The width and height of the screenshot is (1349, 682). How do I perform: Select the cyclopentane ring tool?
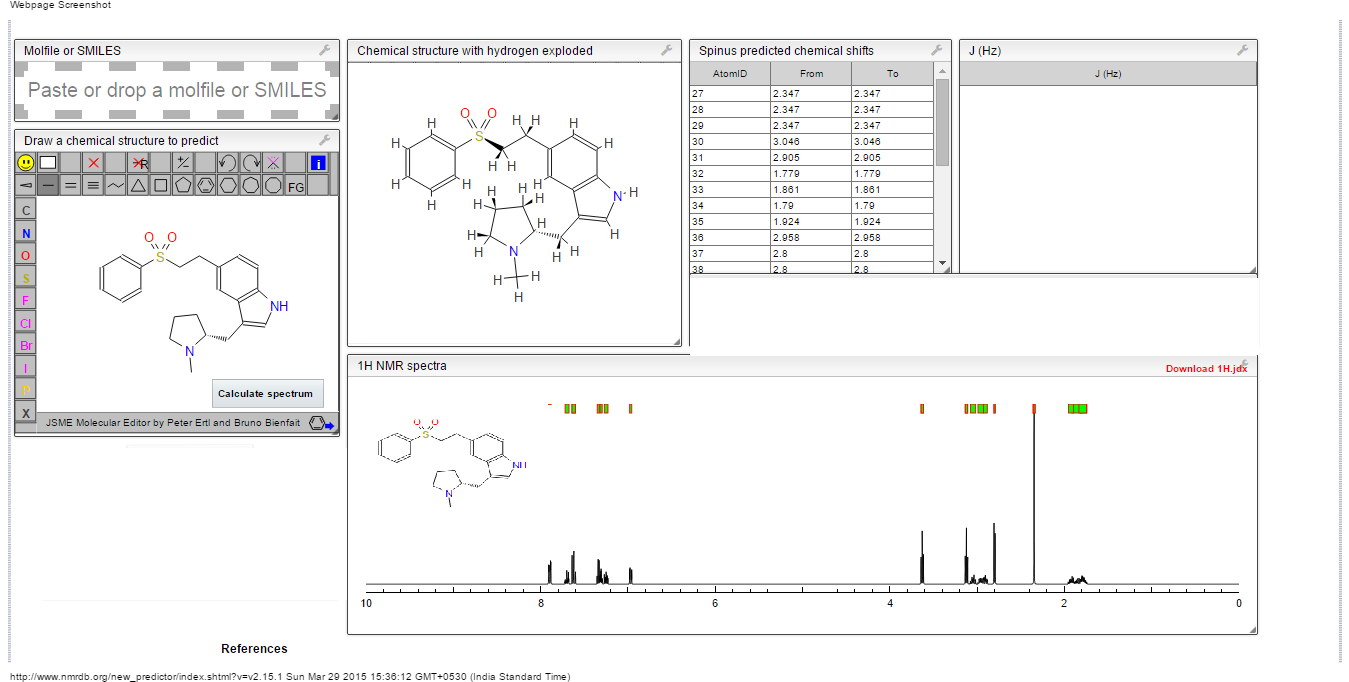[183, 185]
